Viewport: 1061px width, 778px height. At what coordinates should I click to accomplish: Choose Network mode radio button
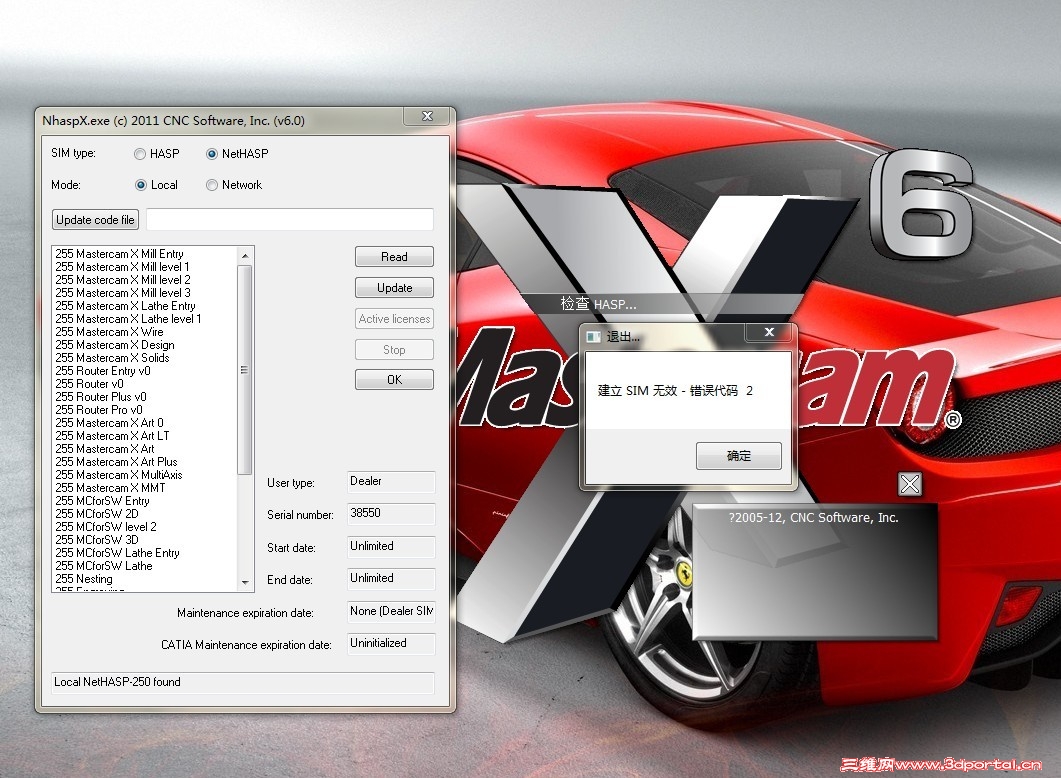212,185
